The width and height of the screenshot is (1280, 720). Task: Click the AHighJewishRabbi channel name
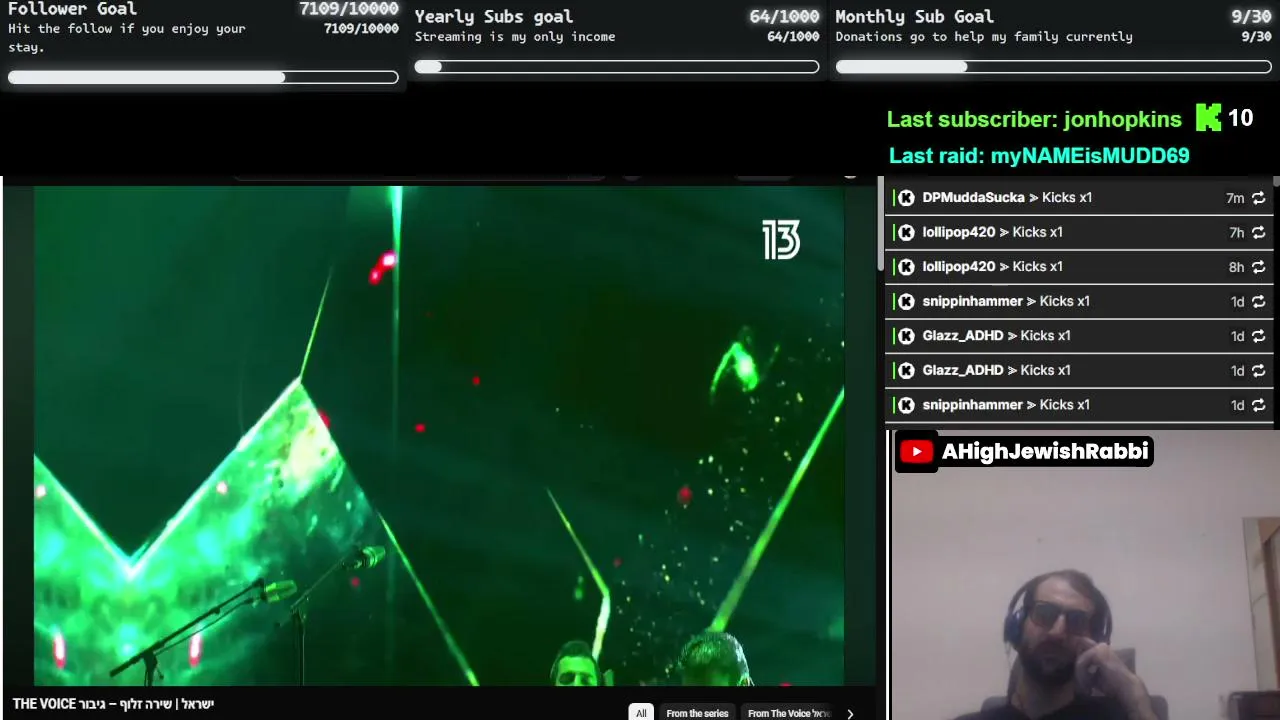tap(1045, 452)
